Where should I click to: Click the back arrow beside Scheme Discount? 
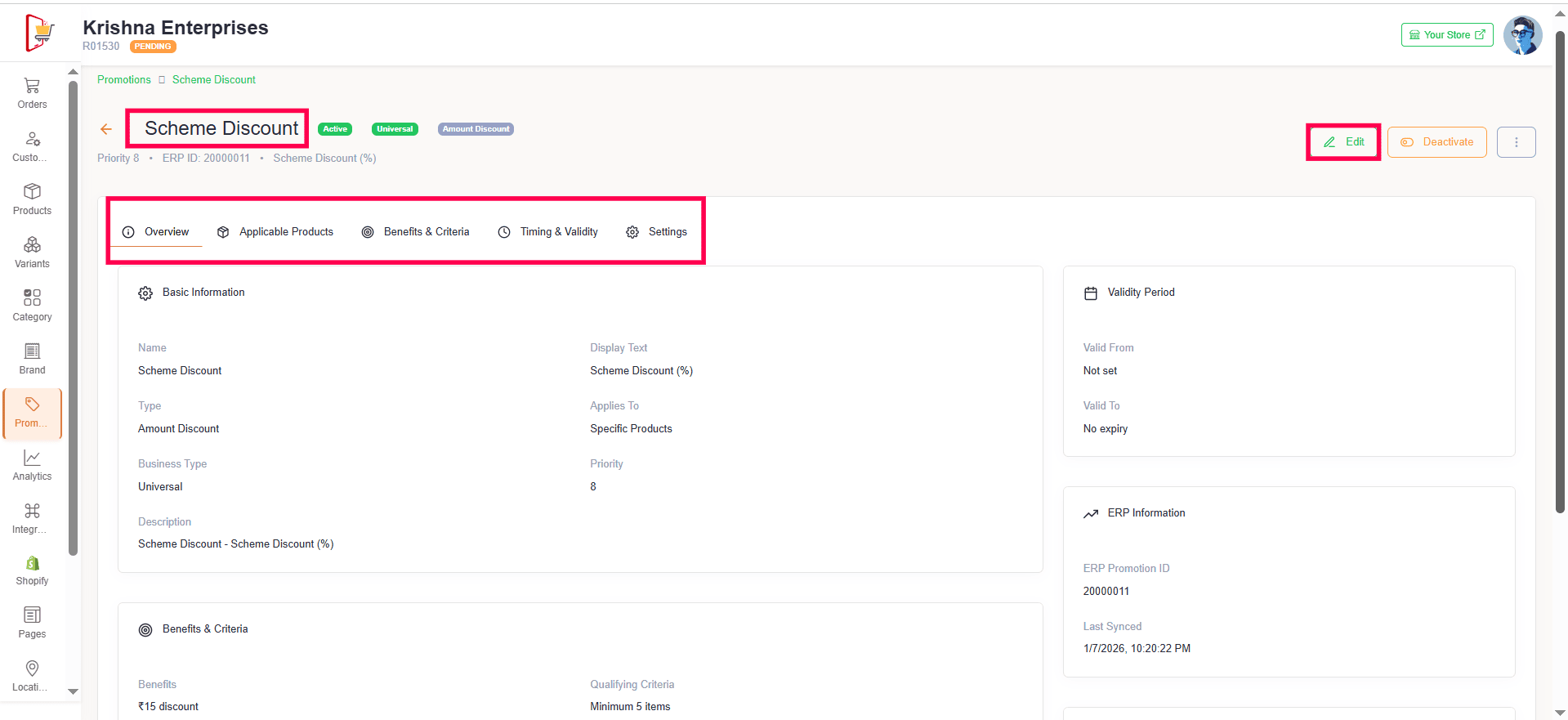coord(106,129)
